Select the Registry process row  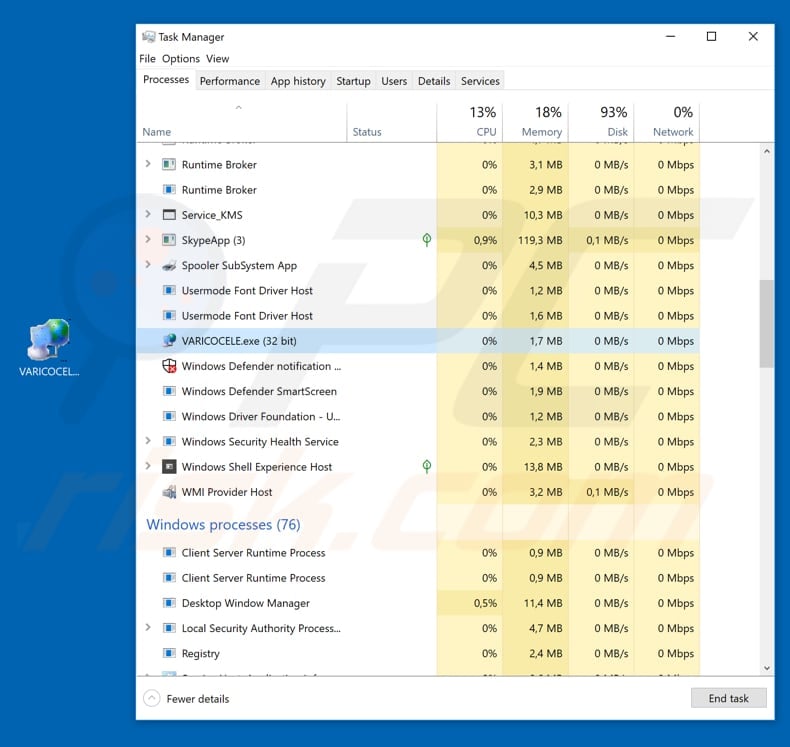418,653
